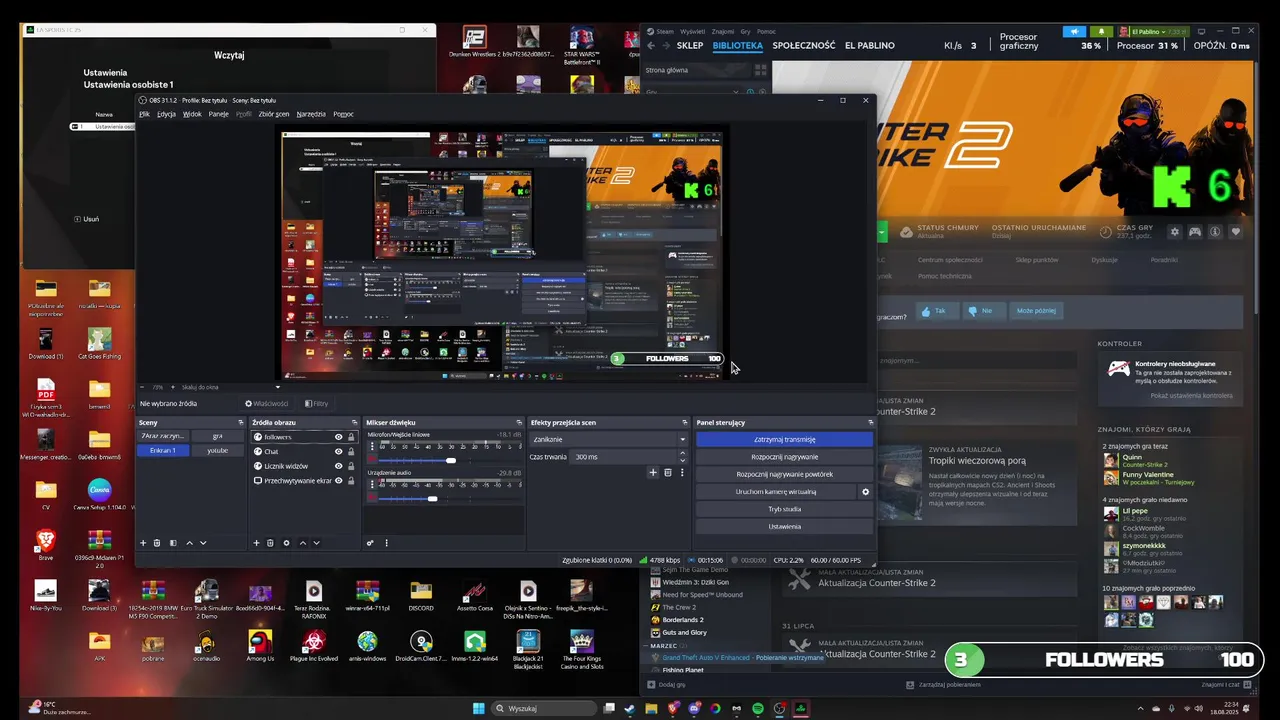Screen dimensions: 1280x720
Task: Add a scene transition with plus icon
Action: [x=653, y=473]
